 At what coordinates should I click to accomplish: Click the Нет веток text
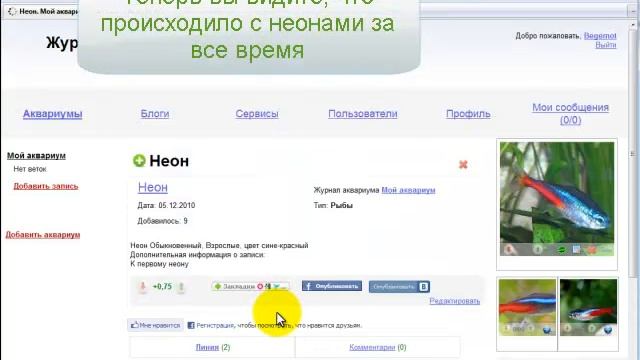(30, 169)
